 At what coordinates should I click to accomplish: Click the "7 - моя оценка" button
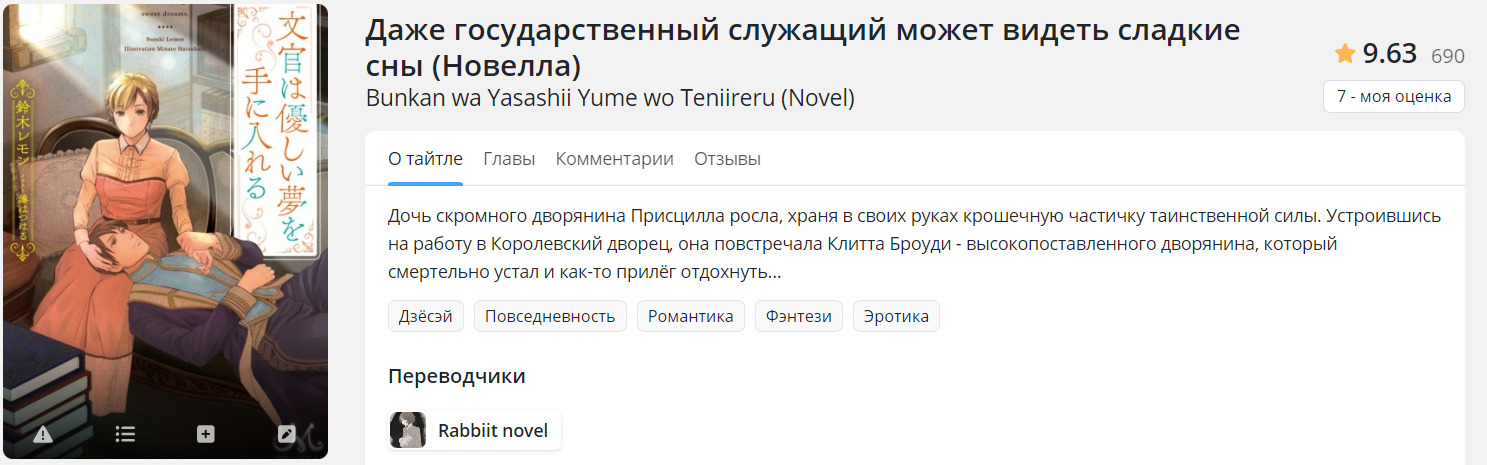(x=1393, y=97)
